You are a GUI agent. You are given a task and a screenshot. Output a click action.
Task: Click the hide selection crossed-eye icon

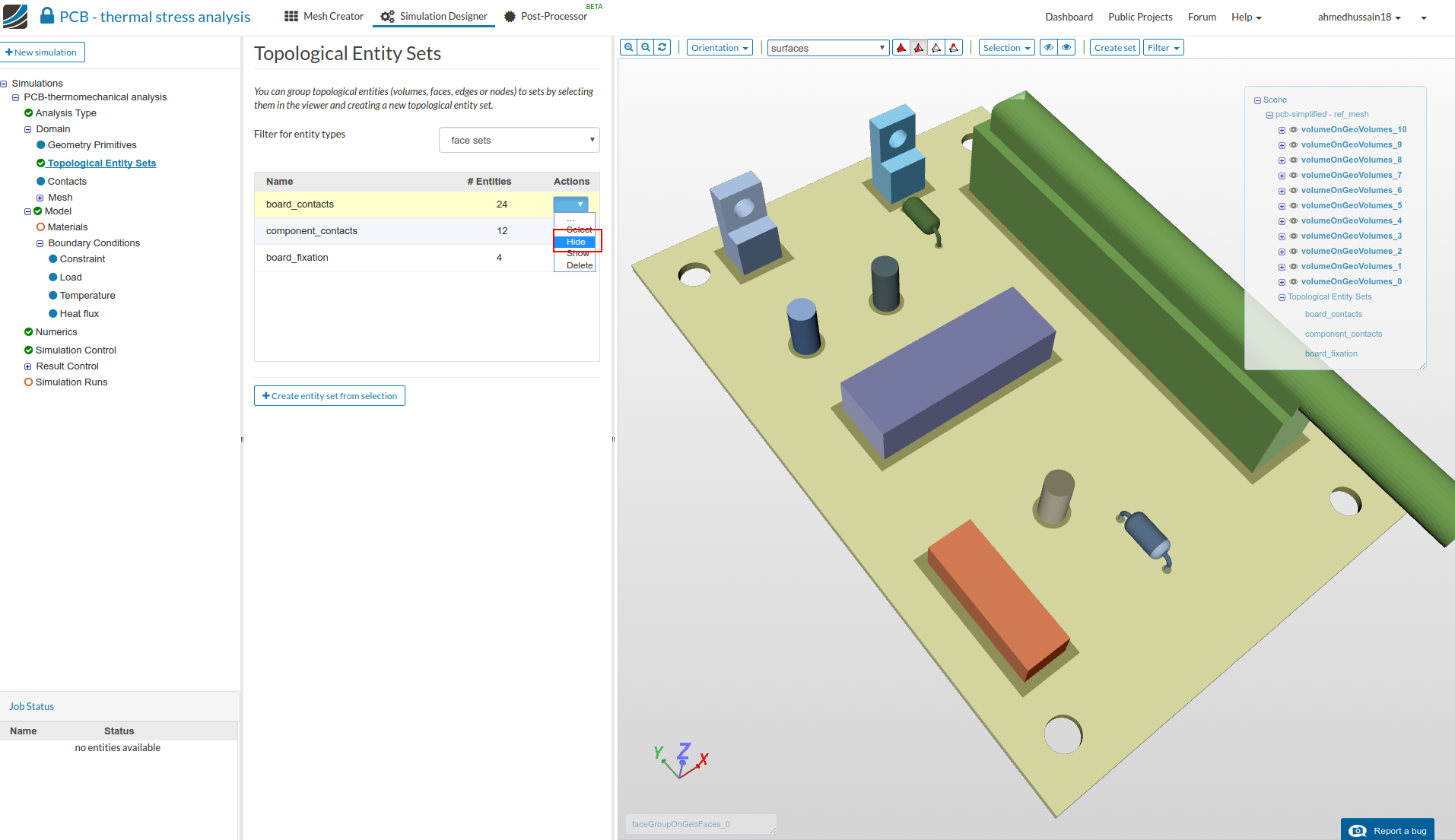coord(1049,47)
